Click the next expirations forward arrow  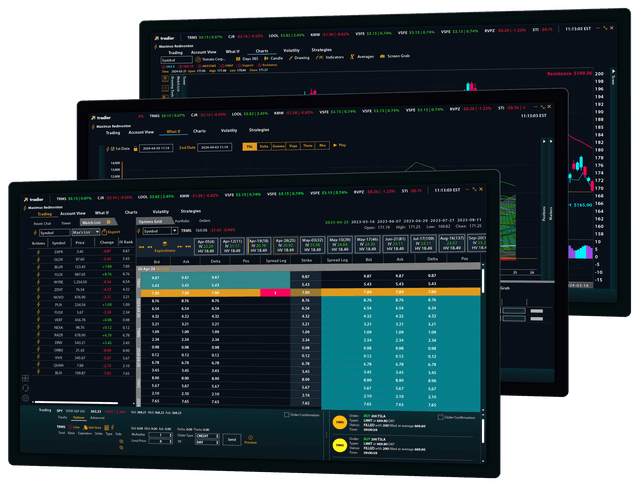click(180, 247)
